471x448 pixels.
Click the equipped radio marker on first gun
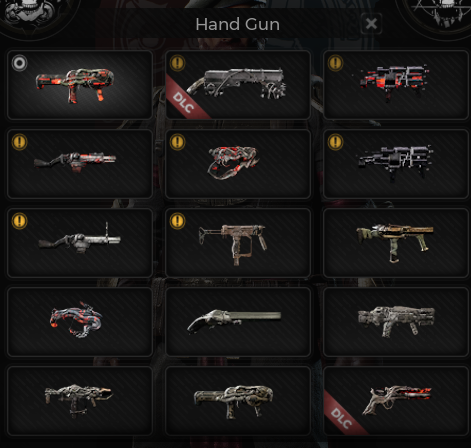point(19,63)
